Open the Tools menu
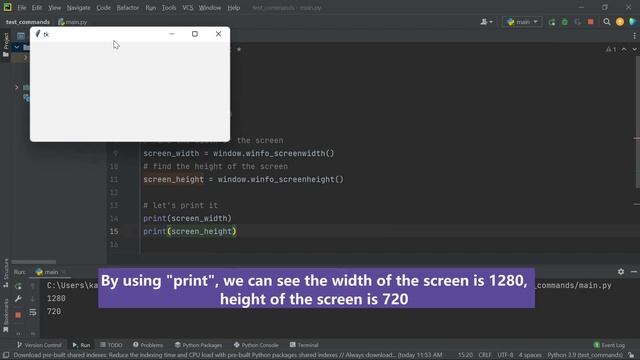 (169, 8)
